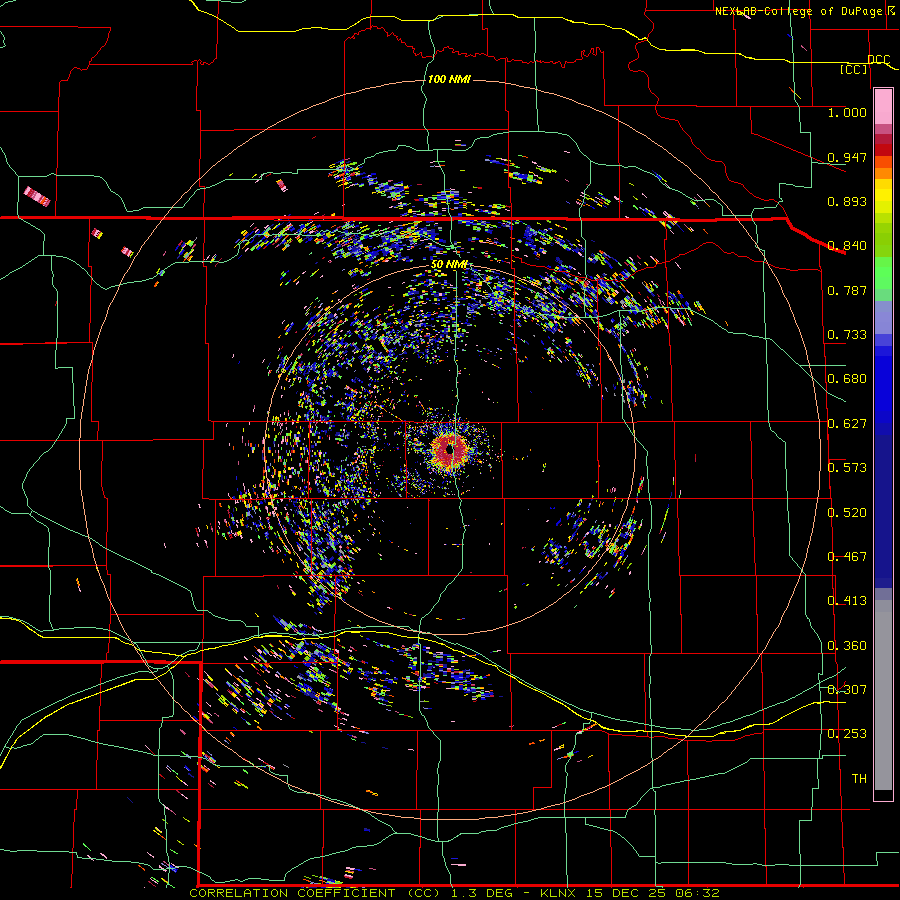
Task: Click the 0.360 legend value
Action: [847, 646]
